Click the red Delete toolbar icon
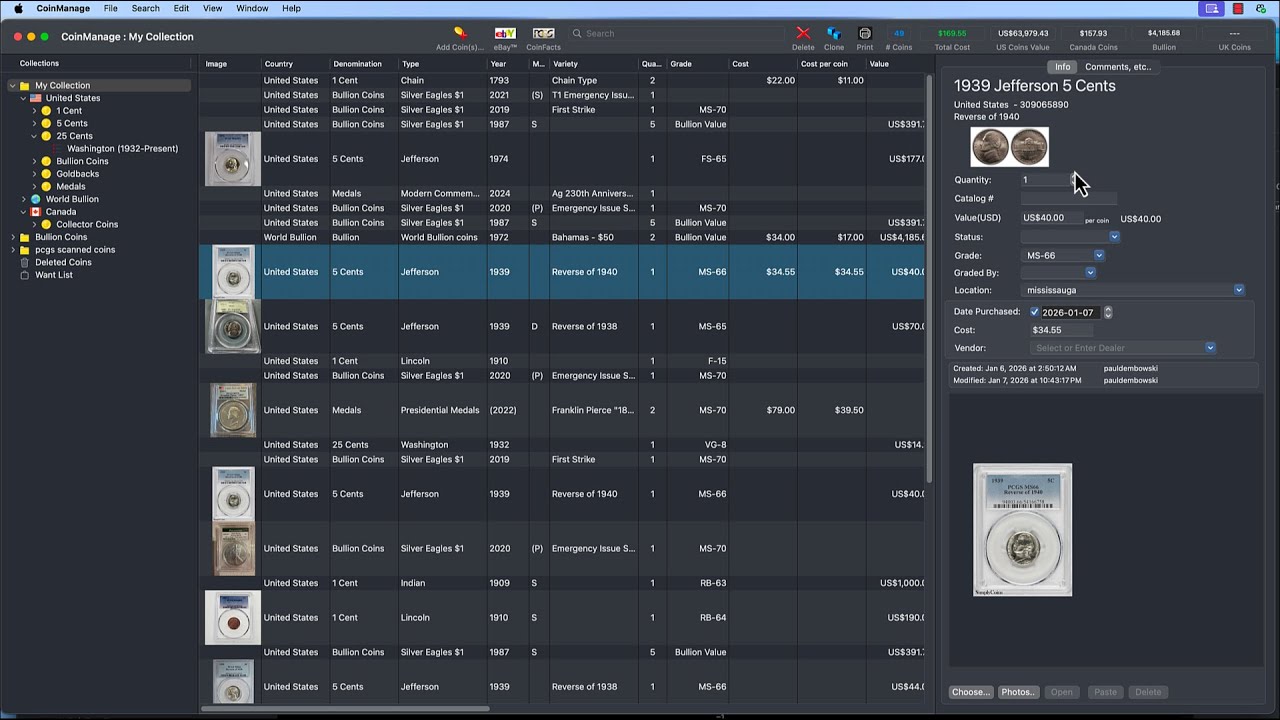1280x720 pixels. pyautogui.click(x=803, y=33)
